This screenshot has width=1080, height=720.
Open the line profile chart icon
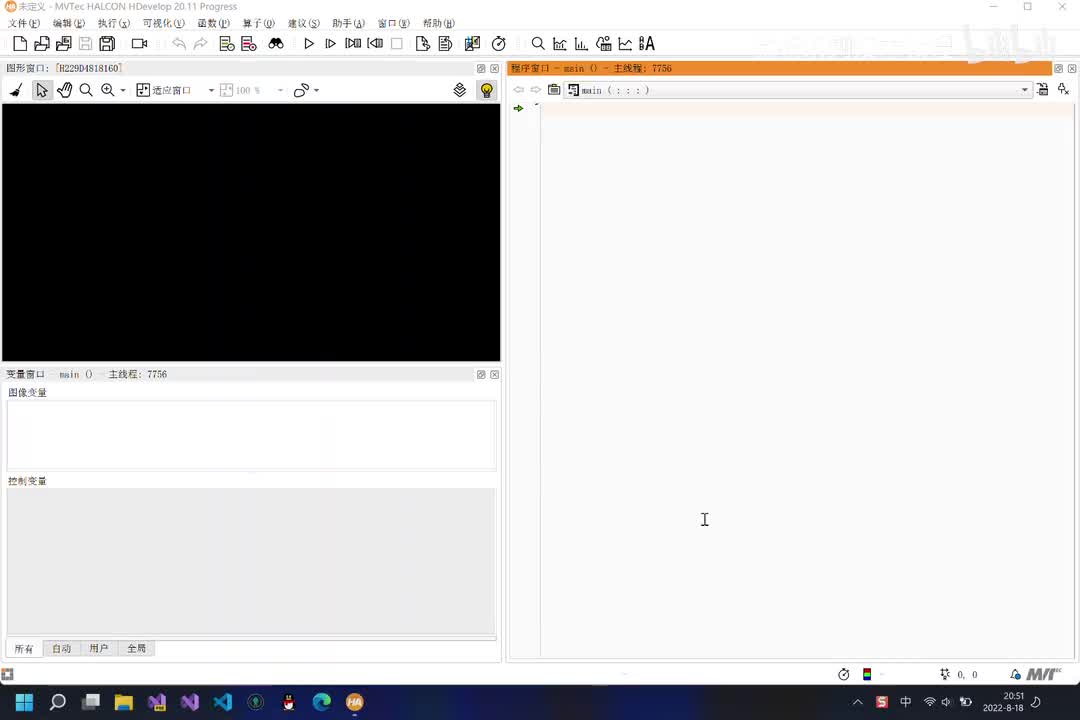coord(625,44)
